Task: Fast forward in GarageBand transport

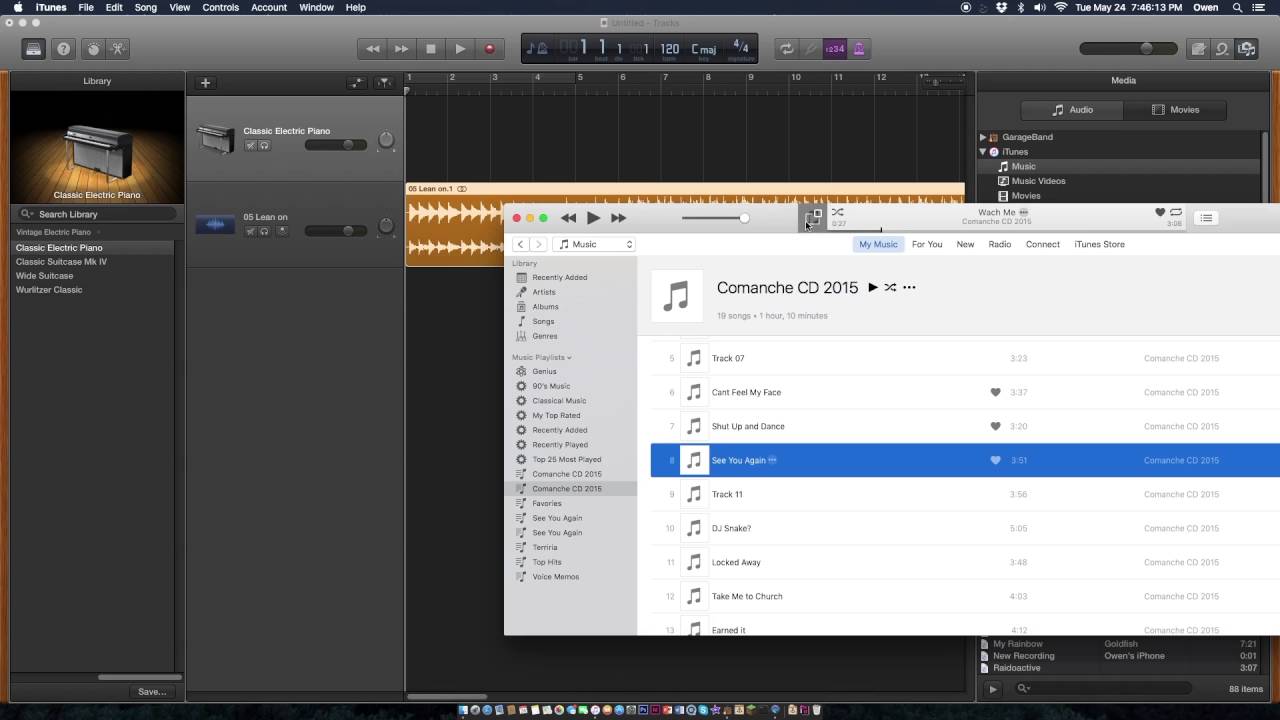Action: 401,49
